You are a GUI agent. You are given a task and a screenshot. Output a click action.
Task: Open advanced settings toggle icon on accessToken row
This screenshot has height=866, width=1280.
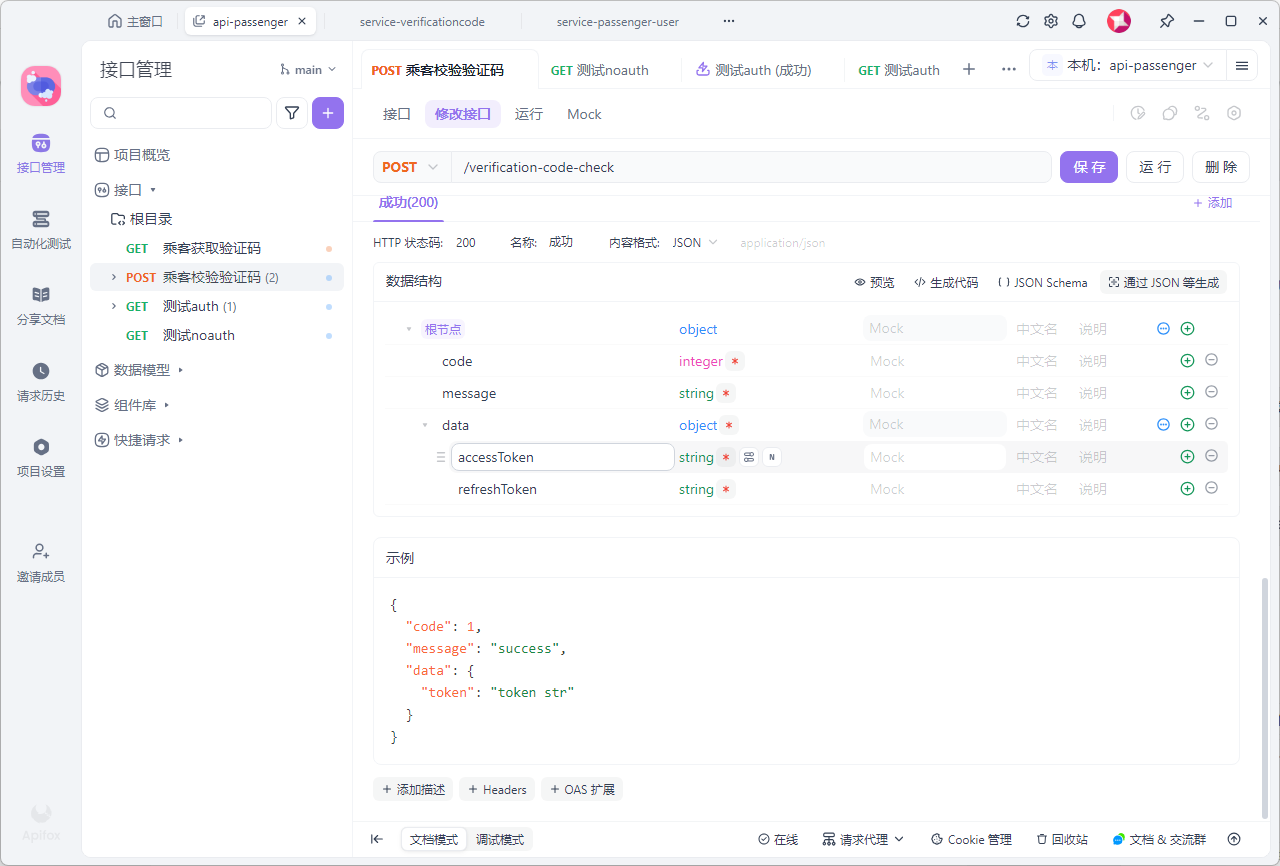(749, 456)
